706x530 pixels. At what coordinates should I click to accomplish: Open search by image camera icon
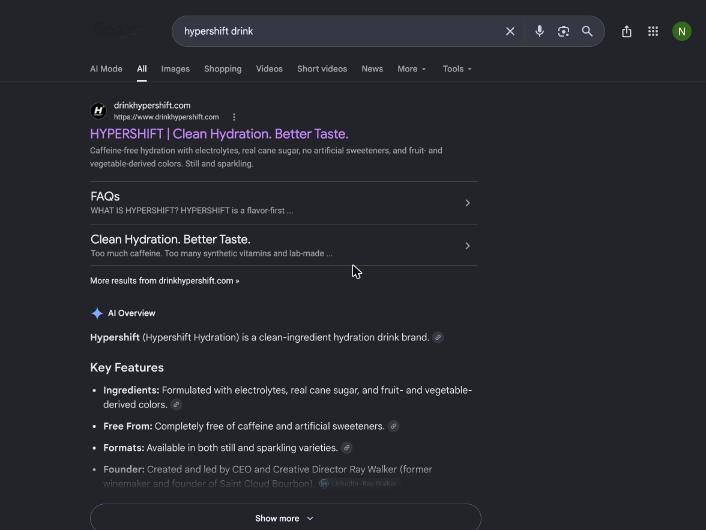[563, 32]
